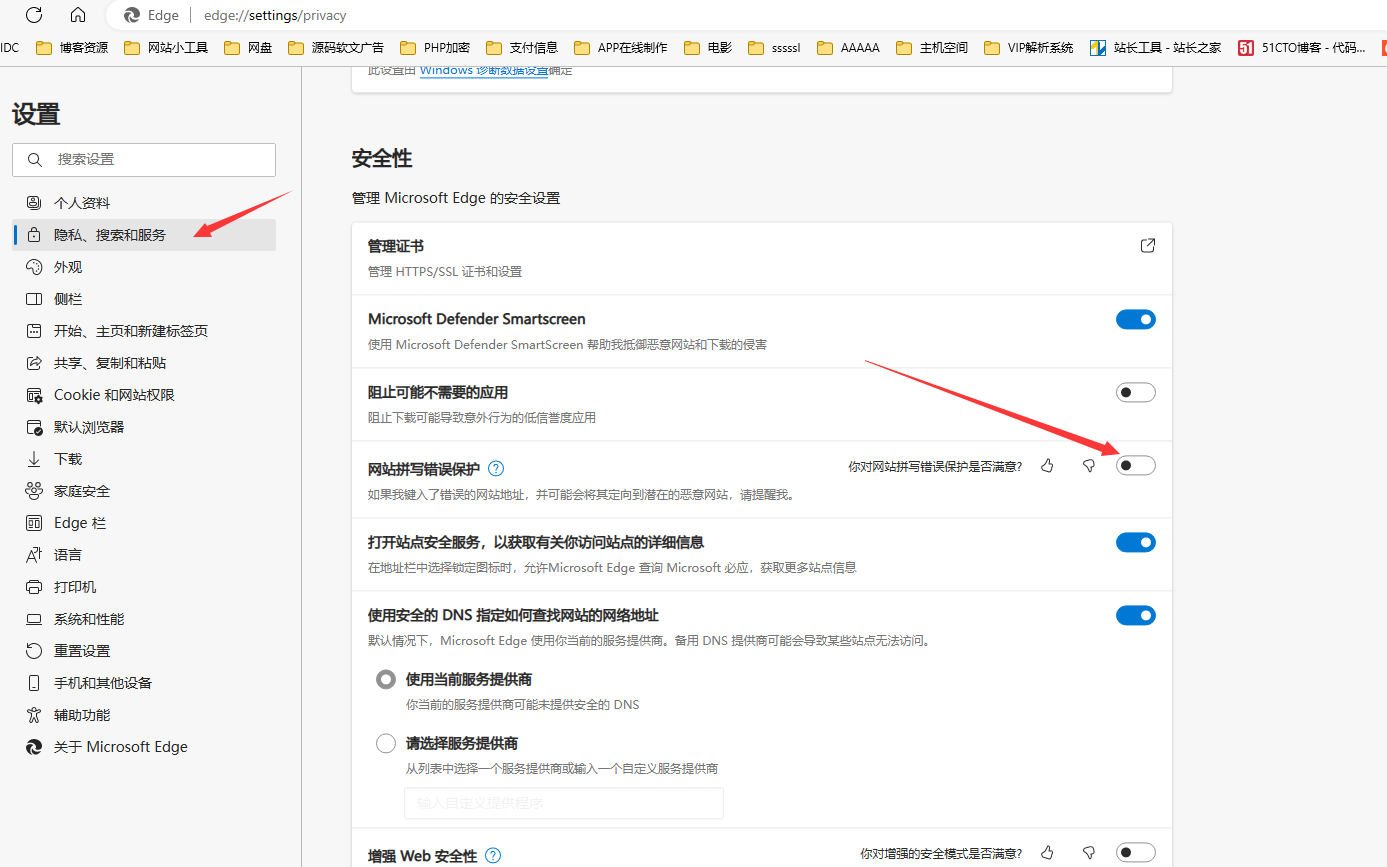The width and height of the screenshot is (1387, 867).
Task: Open the 源码软文广告 bookmark folder
Action: 335,47
